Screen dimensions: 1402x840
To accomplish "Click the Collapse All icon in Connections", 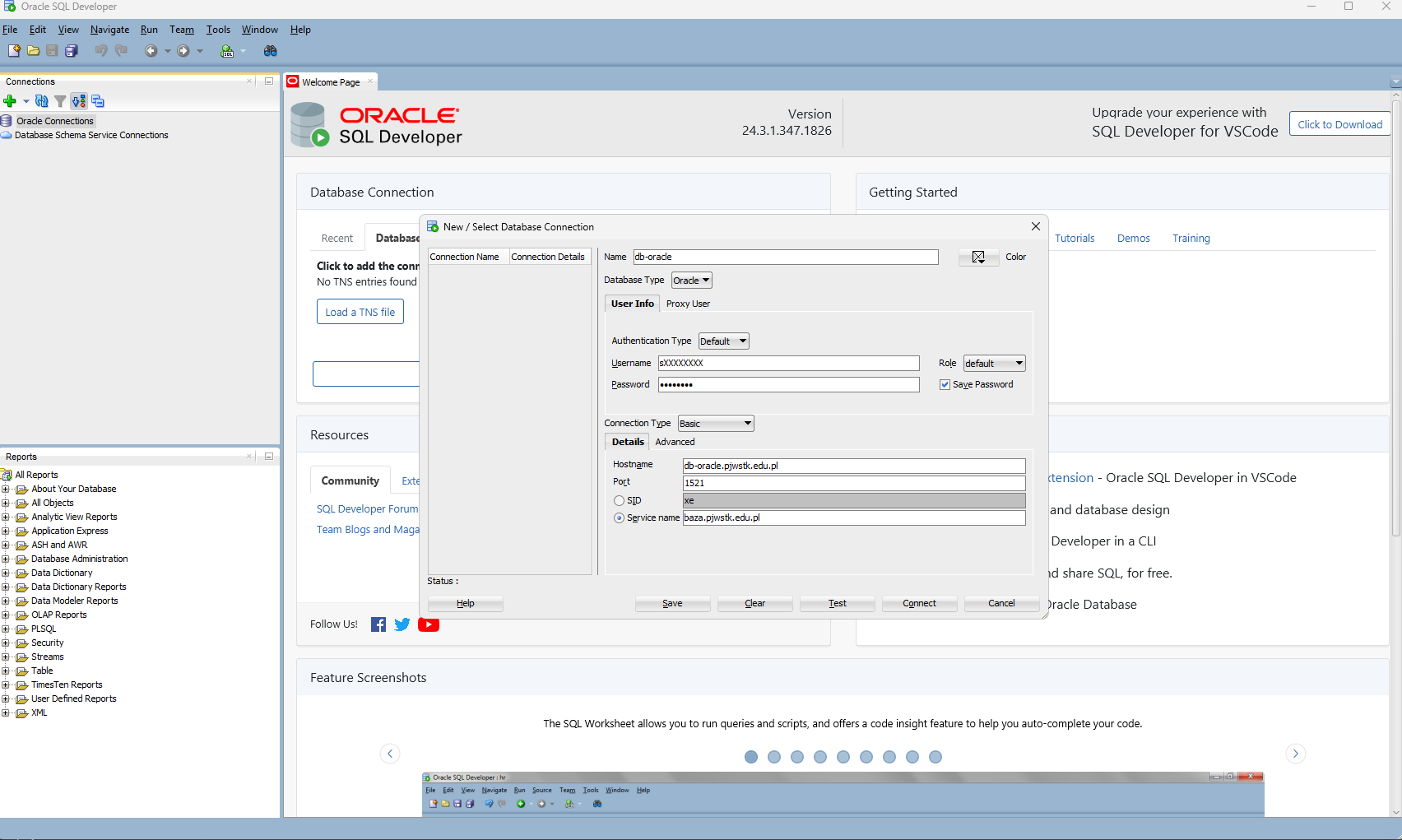I will coord(98,101).
